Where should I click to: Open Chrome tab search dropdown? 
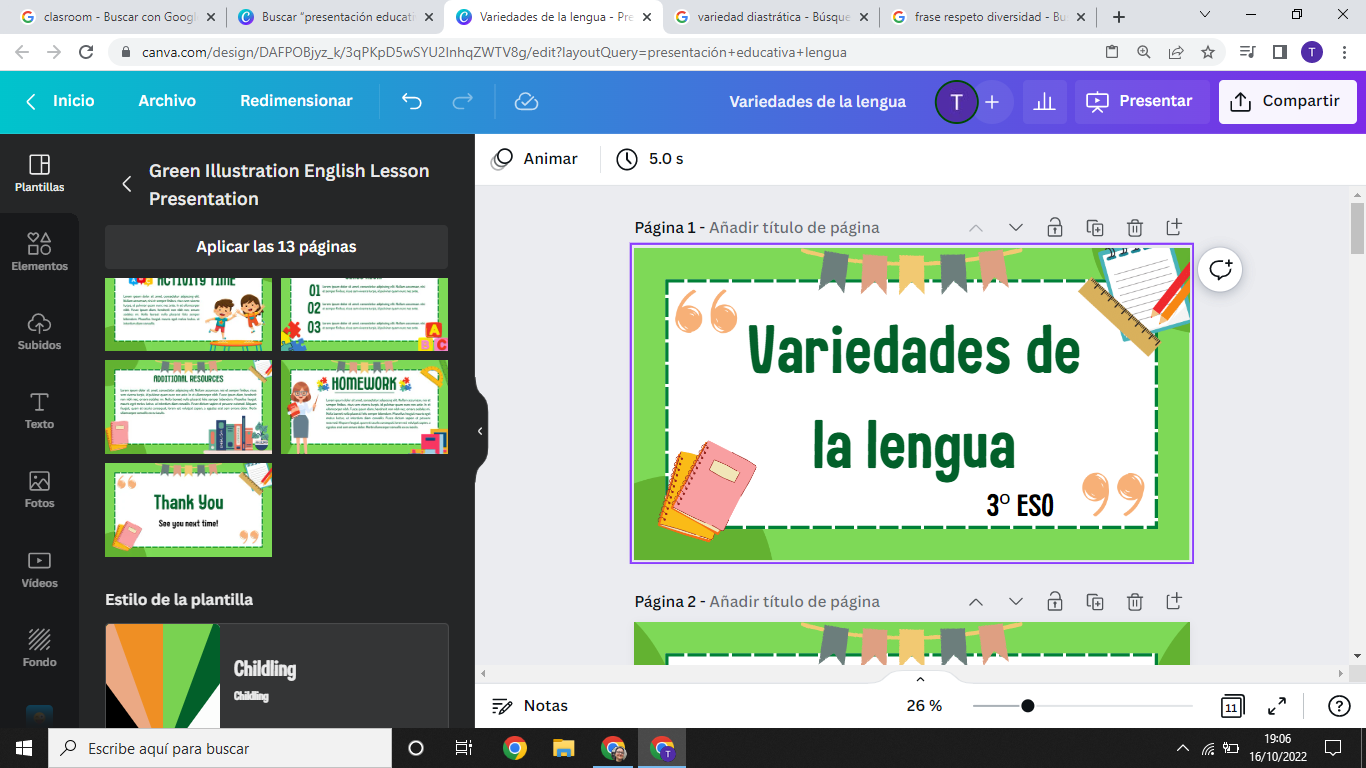1205,15
